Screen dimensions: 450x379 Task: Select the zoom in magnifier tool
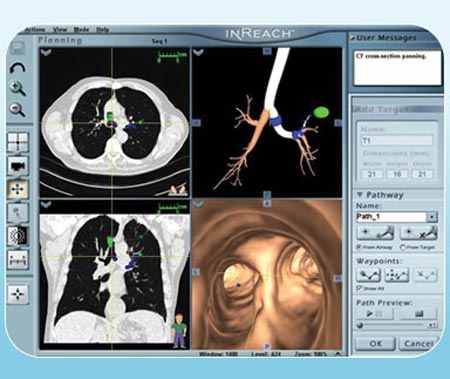point(17,88)
